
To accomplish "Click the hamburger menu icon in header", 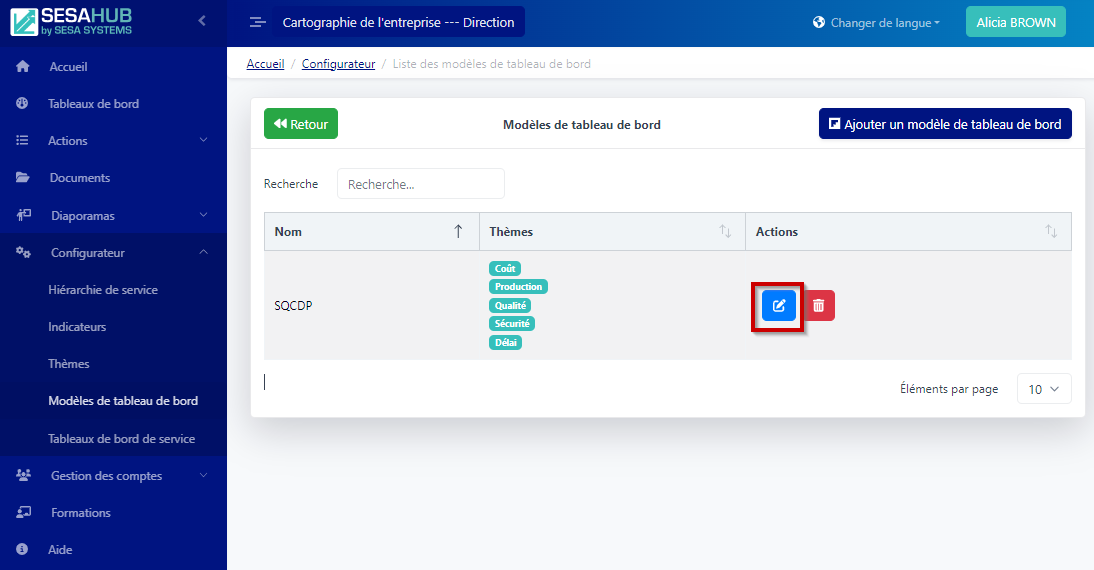I will coord(257,22).
